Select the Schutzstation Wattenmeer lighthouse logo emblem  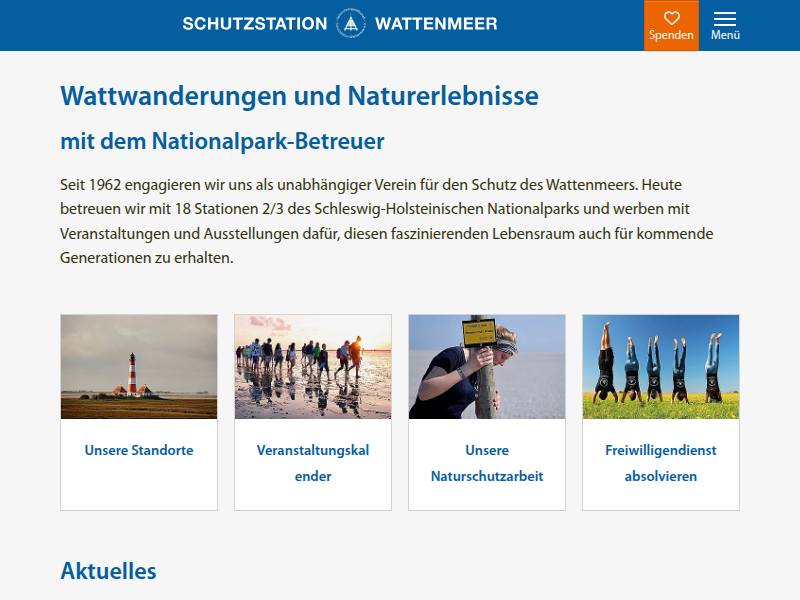[x=351, y=23]
